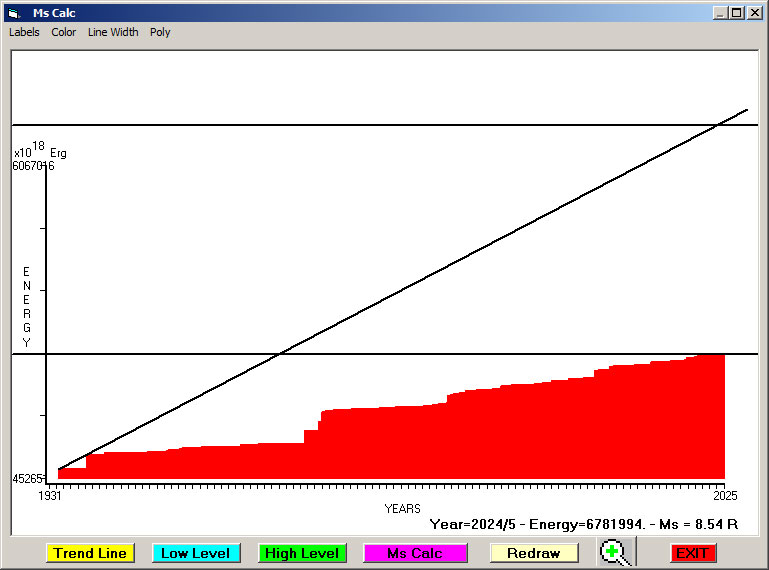
Task: Click the 2025 label on year axis
Action: pyautogui.click(x=725, y=495)
